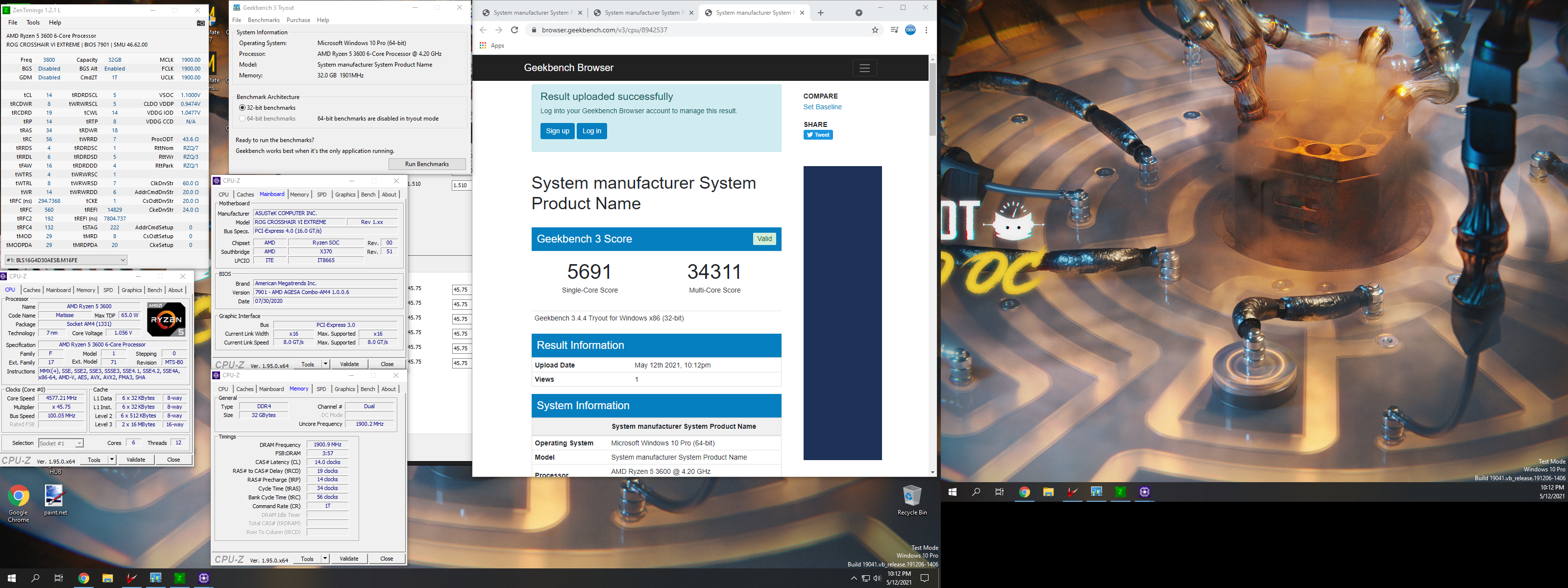This screenshot has width=1568, height=588.
Task: Open Chrome's tab search dropdown arrow
Action: (x=859, y=13)
